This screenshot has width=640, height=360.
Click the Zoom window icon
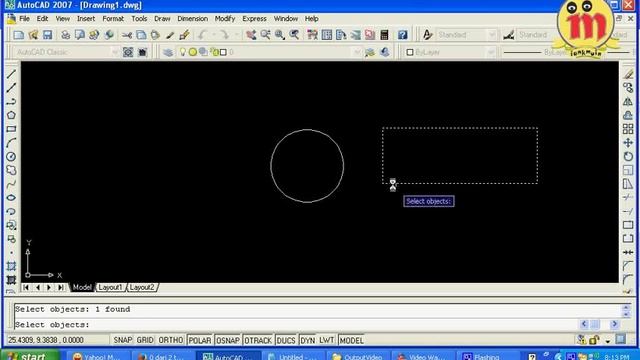tap(280, 35)
